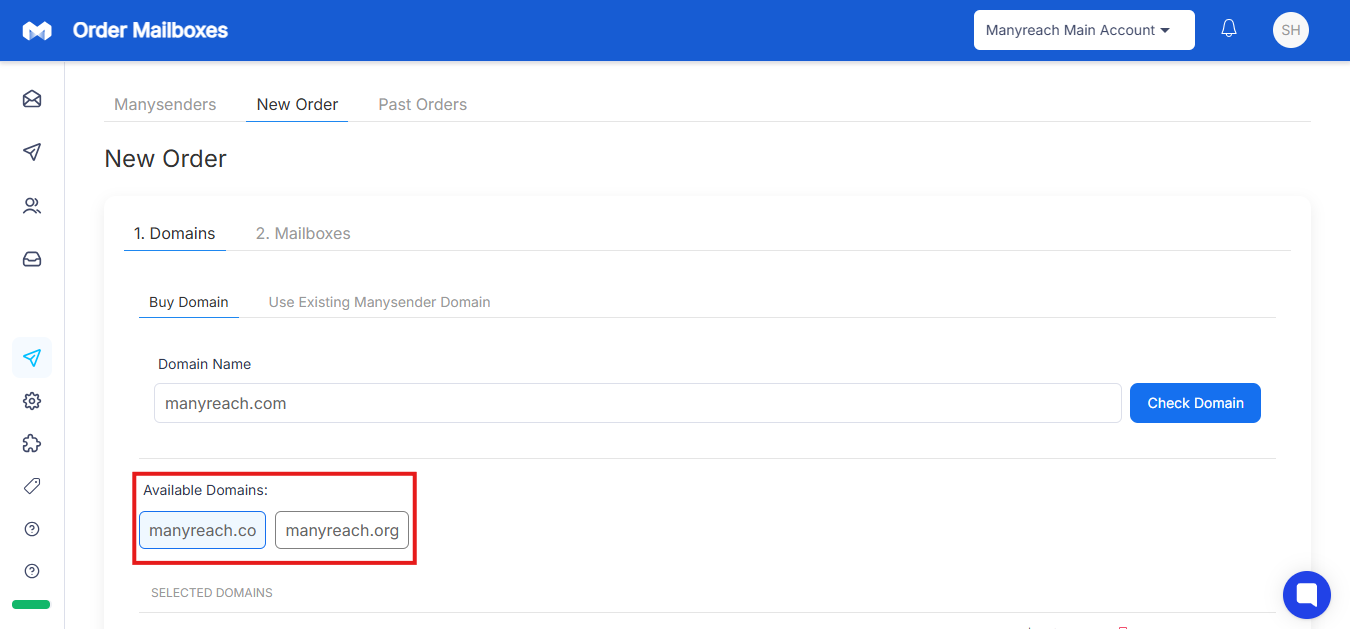Click the New Order heading text
Screen dimensions: 1350x629
pyautogui.click(x=165, y=159)
